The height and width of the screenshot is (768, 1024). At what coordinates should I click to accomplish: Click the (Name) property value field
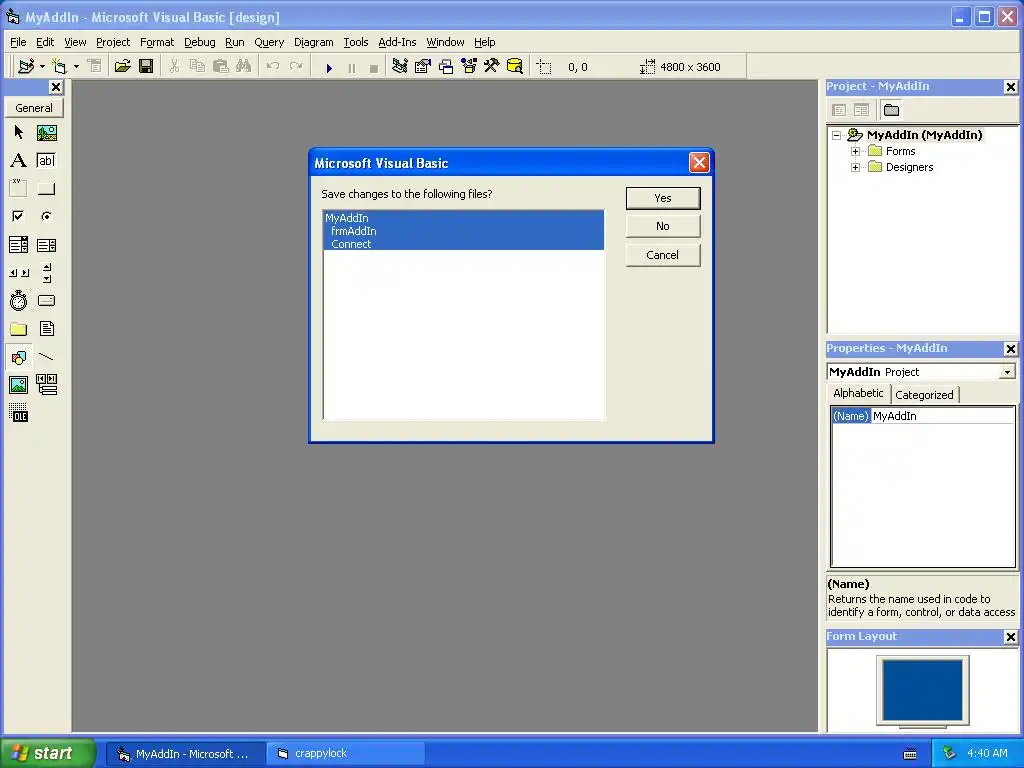click(942, 416)
